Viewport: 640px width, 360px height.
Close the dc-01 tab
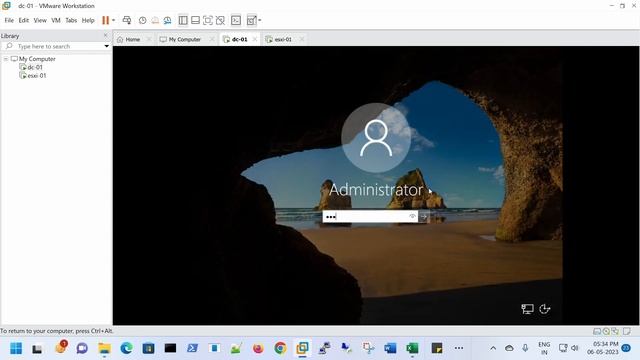[255, 39]
